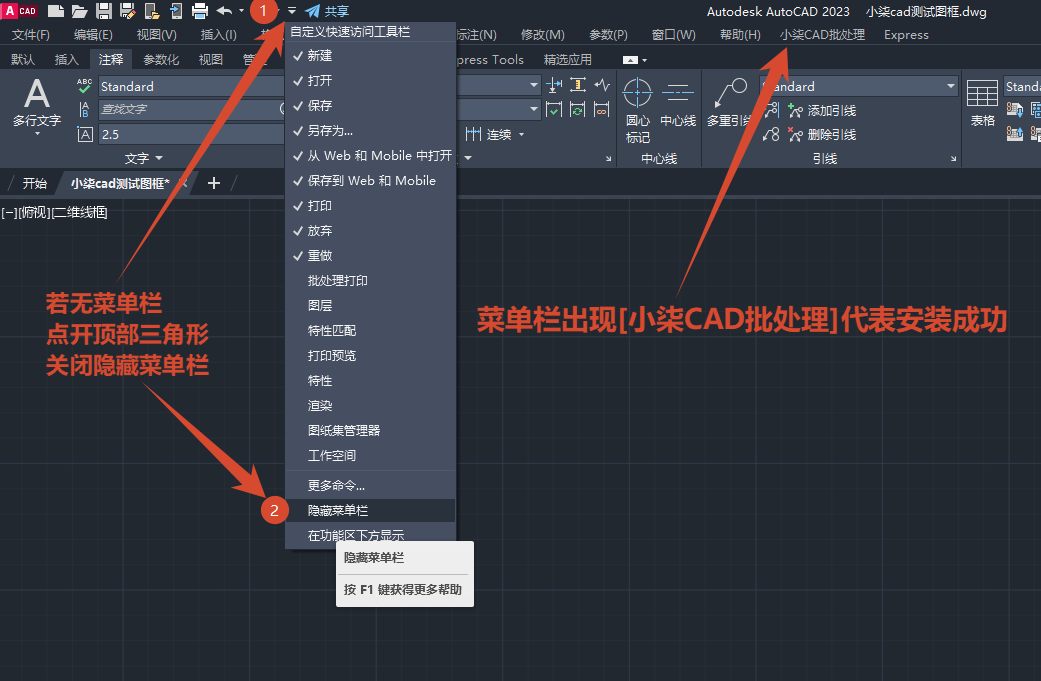Click the 添加引线 add leader tool
Screen dimensions: 1041x681
[822, 111]
